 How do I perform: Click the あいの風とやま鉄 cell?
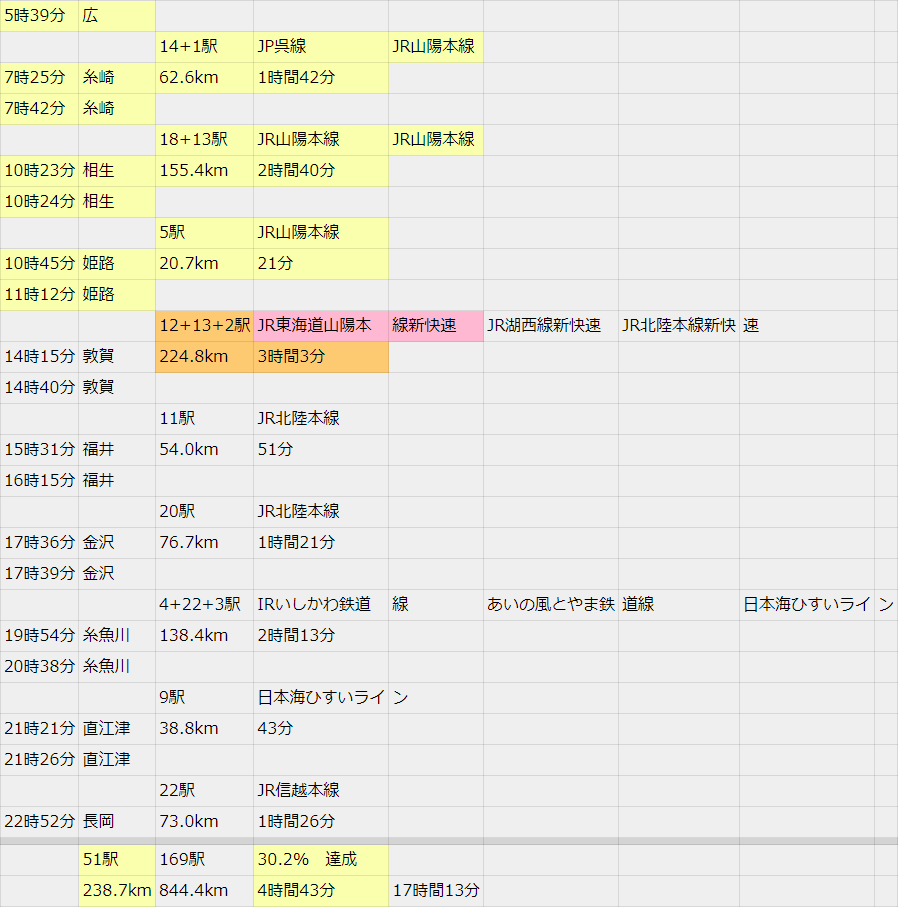click(x=551, y=605)
